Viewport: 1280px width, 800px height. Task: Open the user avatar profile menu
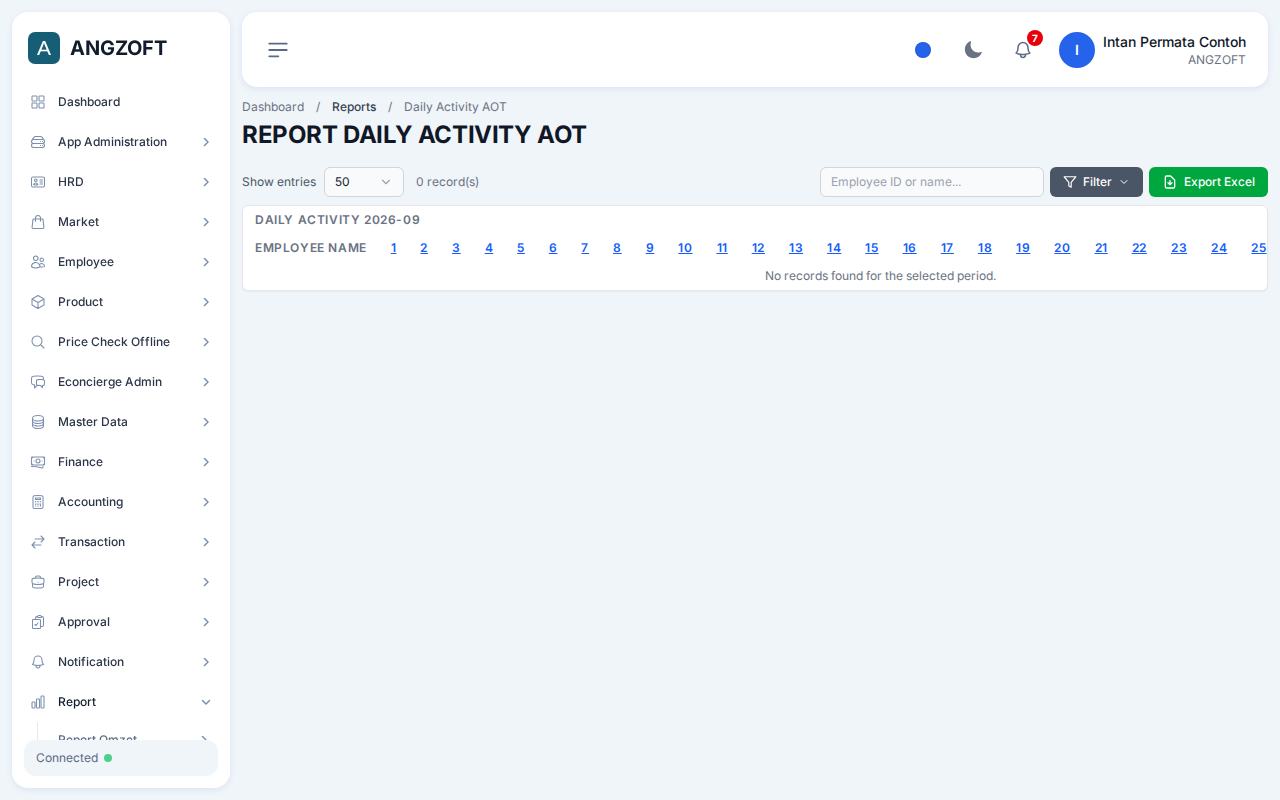point(1077,50)
